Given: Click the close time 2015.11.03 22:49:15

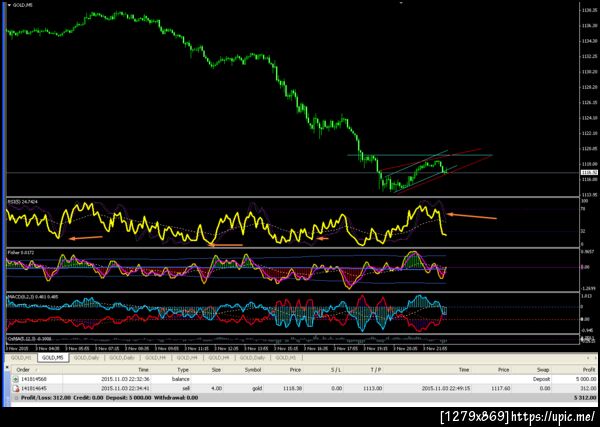Looking at the screenshot, I should click(446, 388).
